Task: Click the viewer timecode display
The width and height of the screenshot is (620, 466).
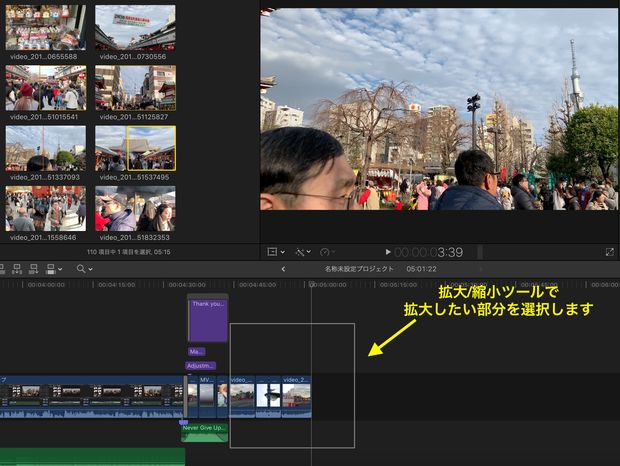Action: (428, 252)
